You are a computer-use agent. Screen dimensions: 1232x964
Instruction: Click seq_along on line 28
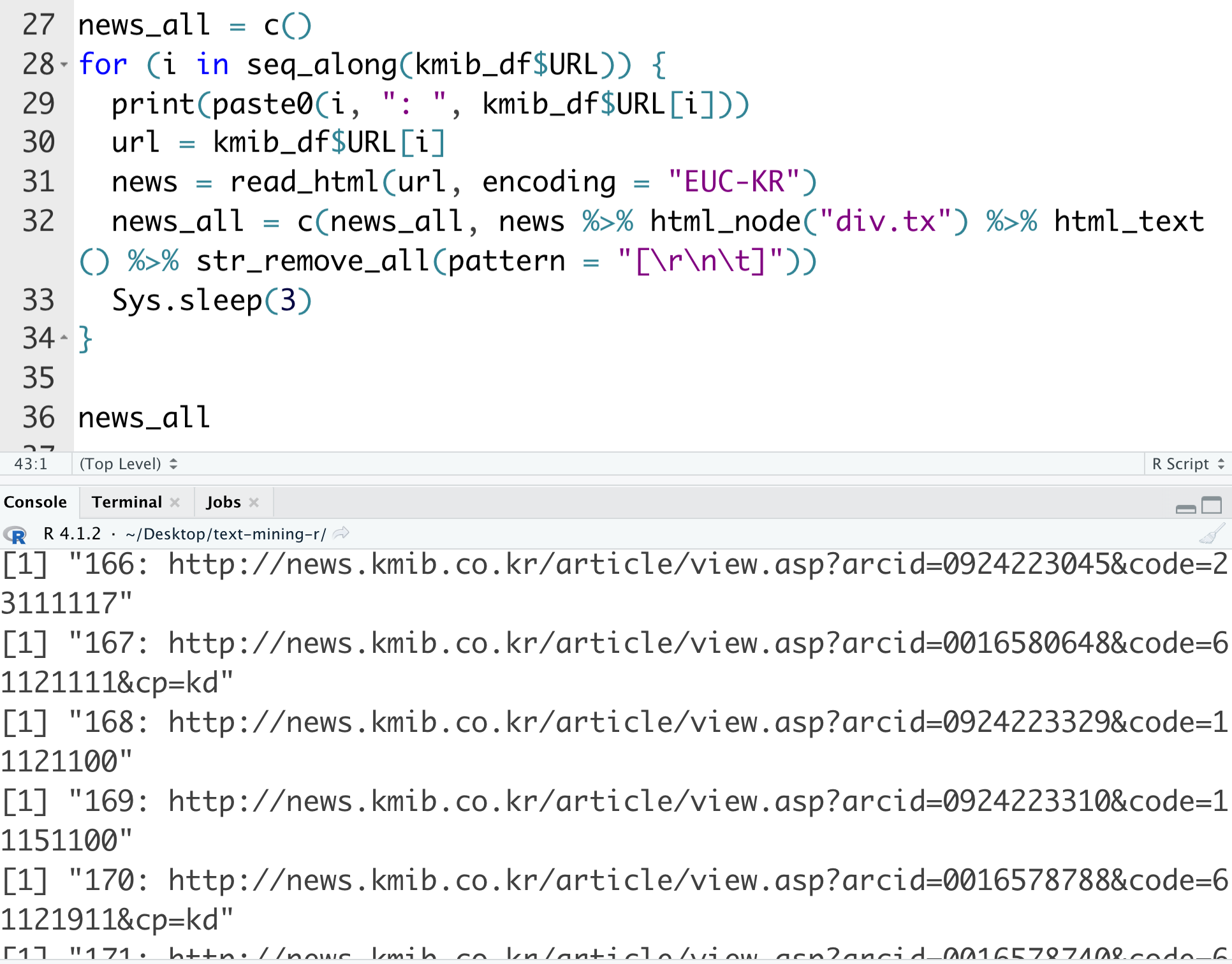(x=322, y=64)
